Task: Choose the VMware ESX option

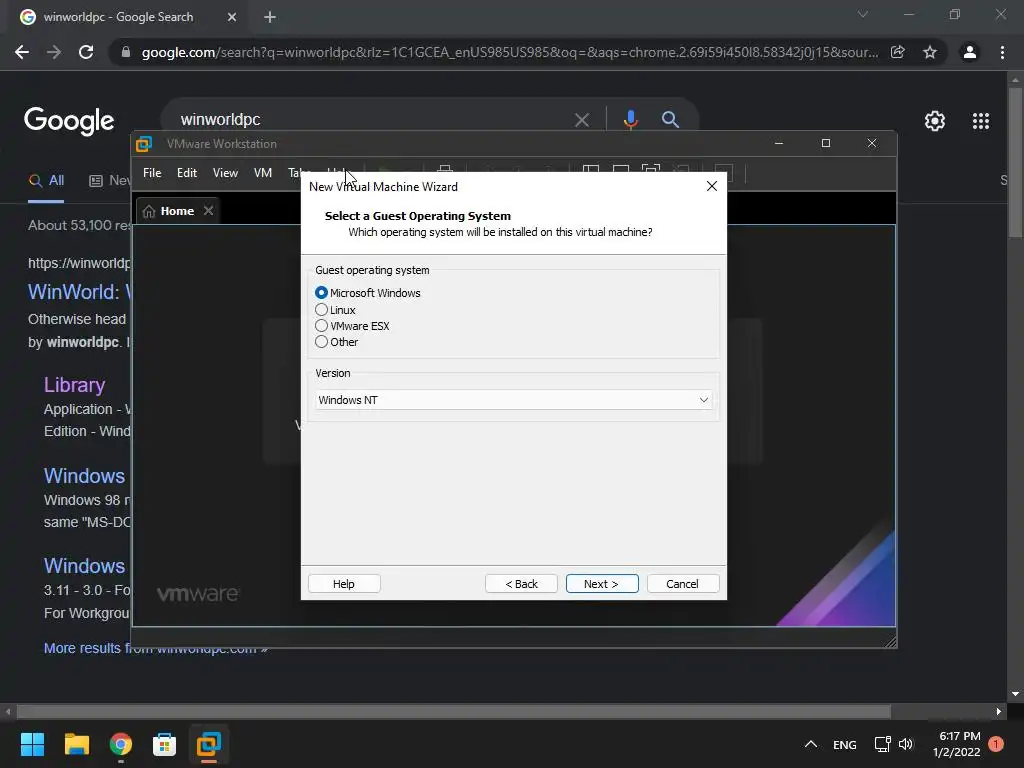Action: click(x=321, y=325)
